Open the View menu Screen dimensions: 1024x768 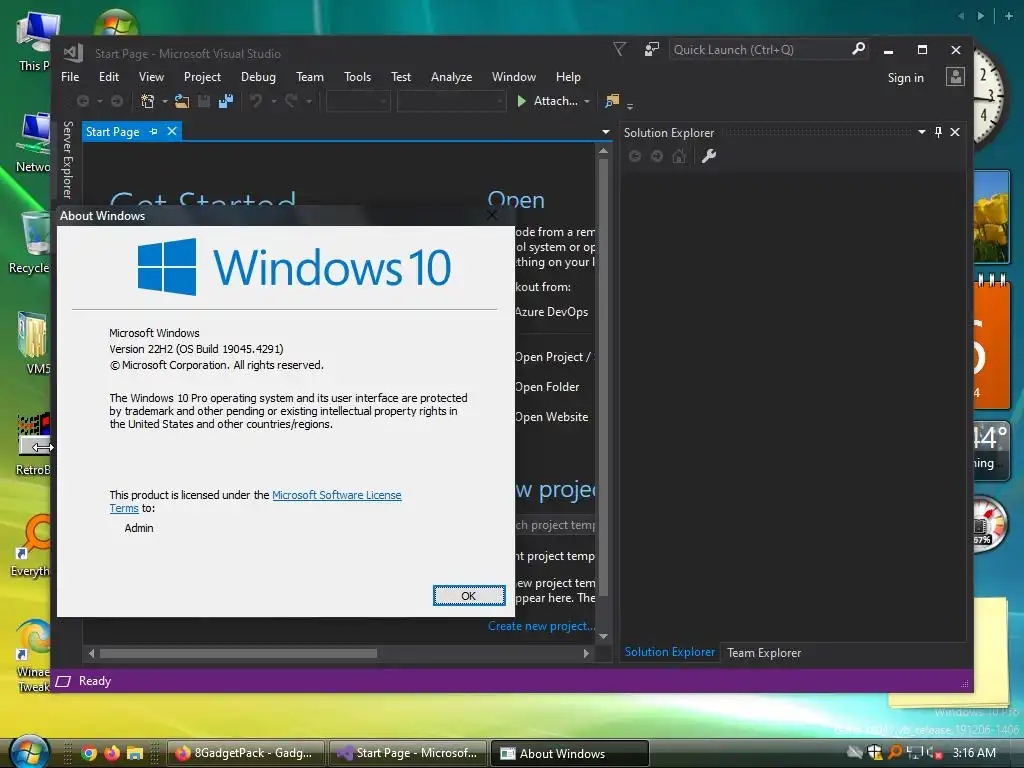151,76
